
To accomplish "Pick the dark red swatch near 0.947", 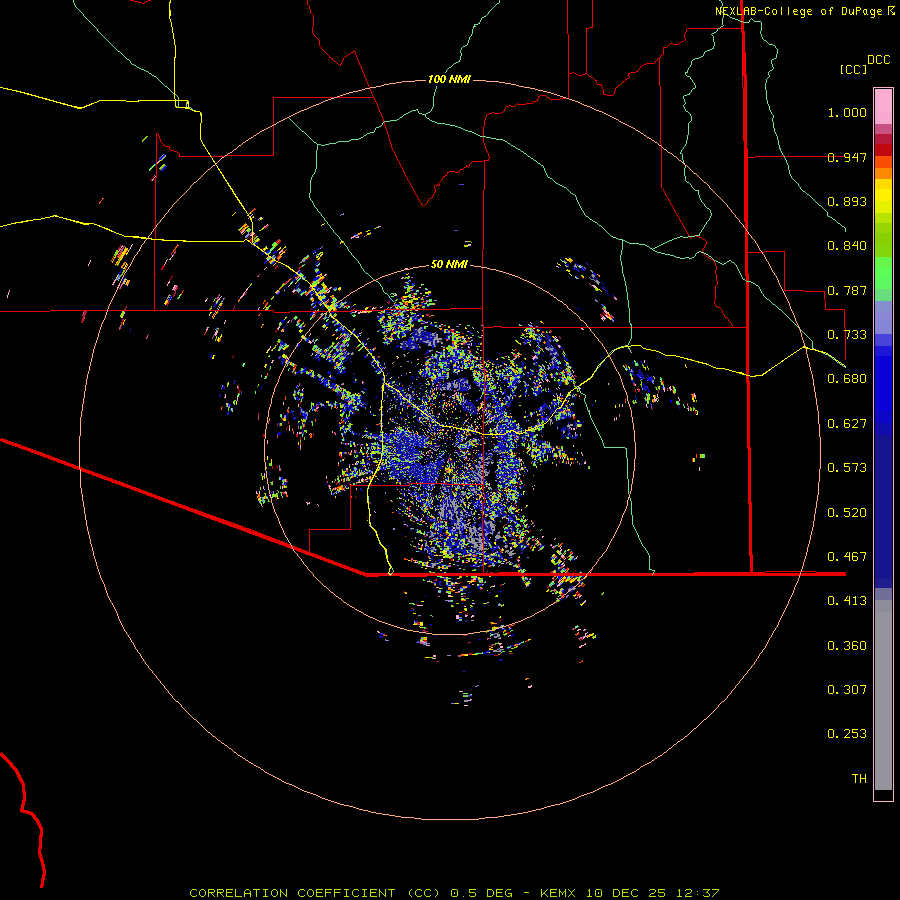I will pos(883,150).
